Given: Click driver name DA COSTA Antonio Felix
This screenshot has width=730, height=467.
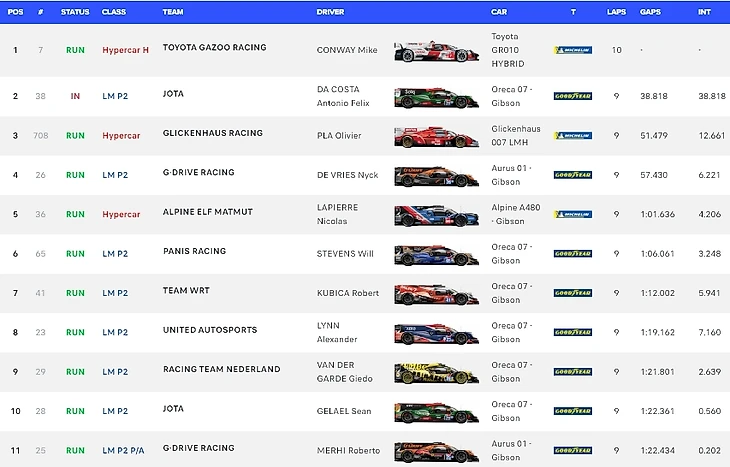Looking at the screenshot, I should pos(343,96).
